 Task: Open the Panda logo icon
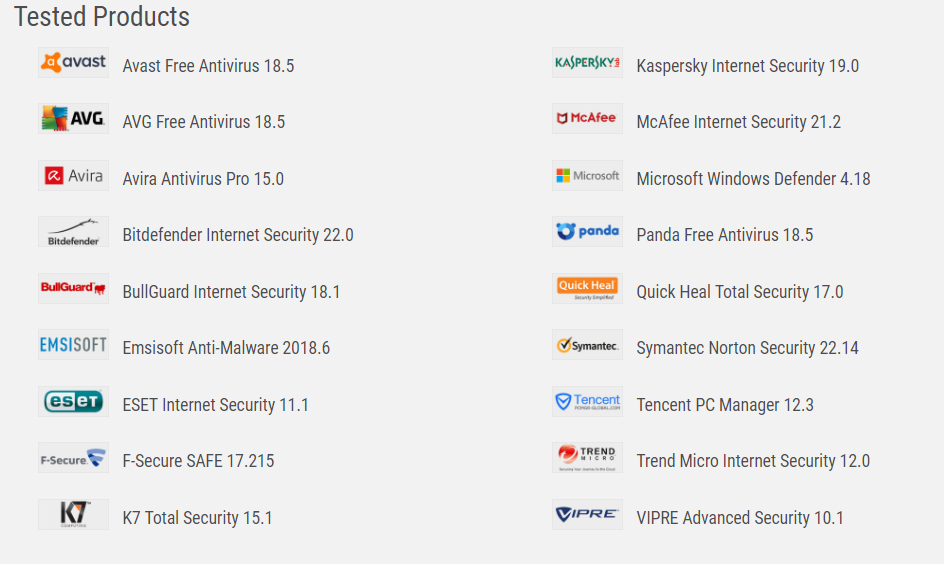tap(587, 232)
